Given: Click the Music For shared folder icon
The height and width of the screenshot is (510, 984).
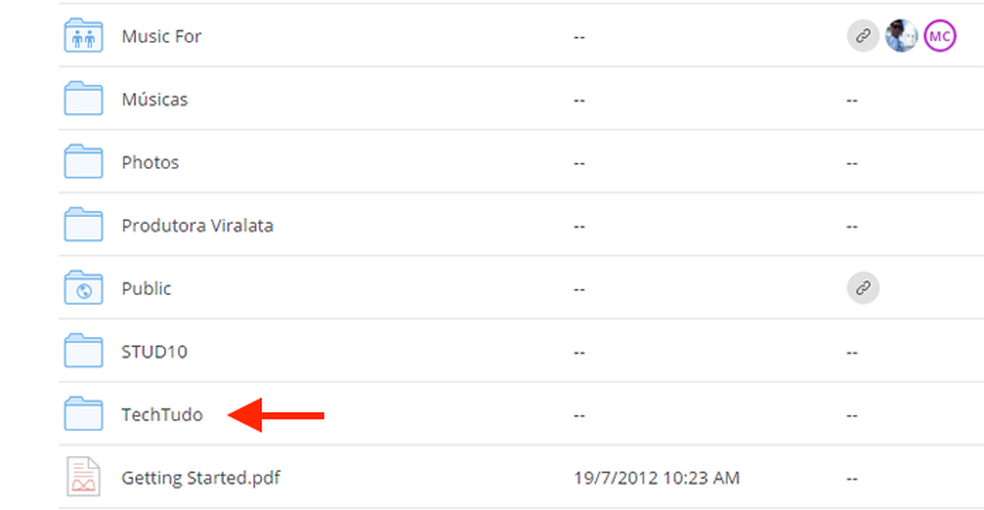Looking at the screenshot, I should [83, 36].
